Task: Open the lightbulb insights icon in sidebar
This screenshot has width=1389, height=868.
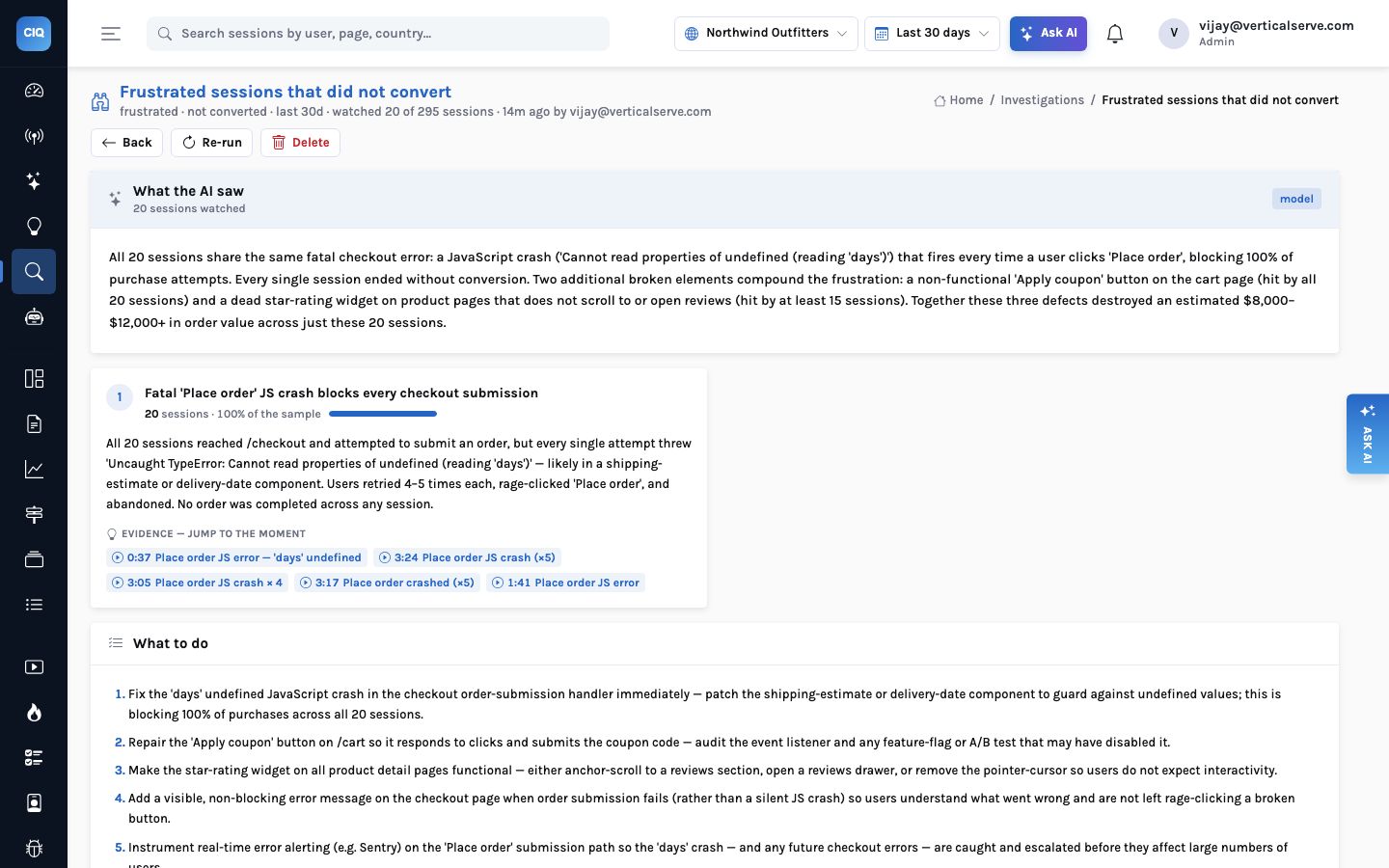Action: [x=34, y=227]
